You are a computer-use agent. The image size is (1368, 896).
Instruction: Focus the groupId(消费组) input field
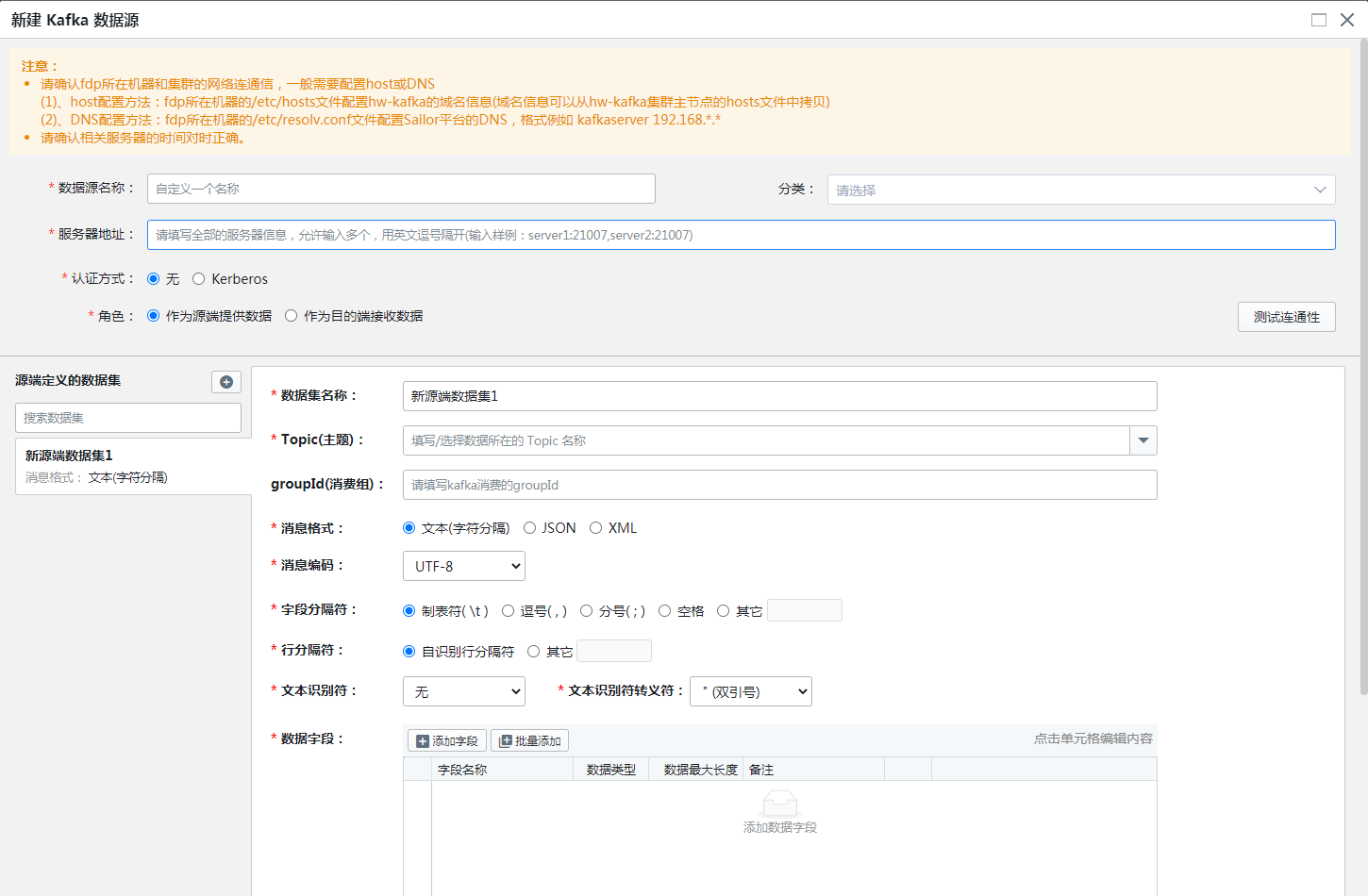(780, 485)
